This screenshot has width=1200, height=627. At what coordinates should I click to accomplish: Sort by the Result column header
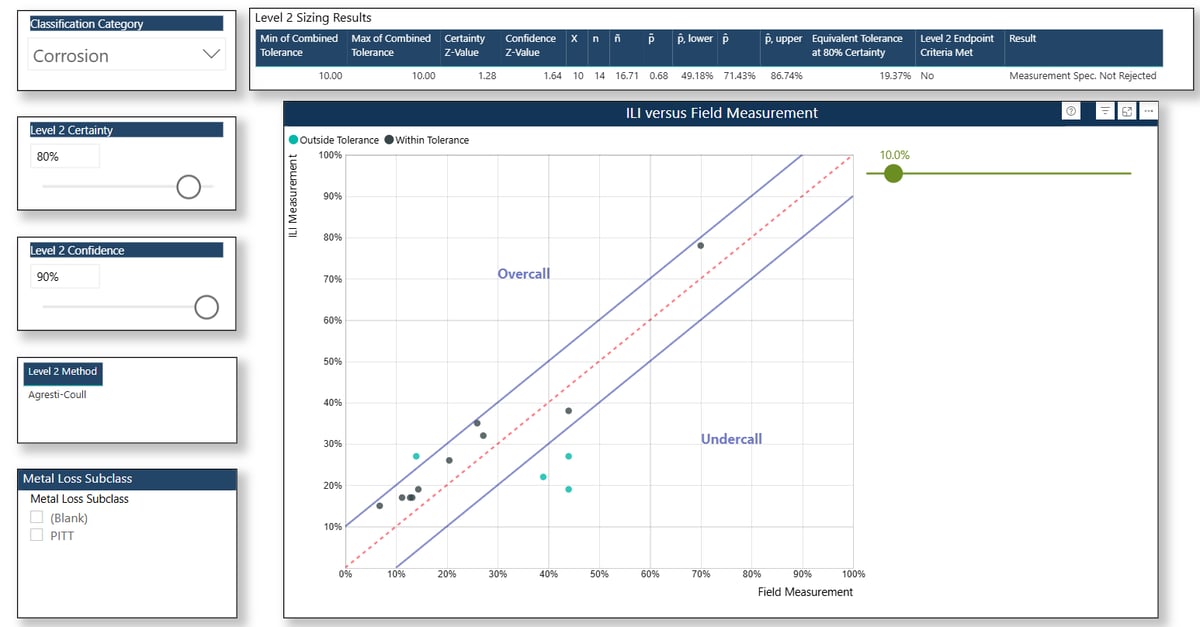coord(1022,39)
